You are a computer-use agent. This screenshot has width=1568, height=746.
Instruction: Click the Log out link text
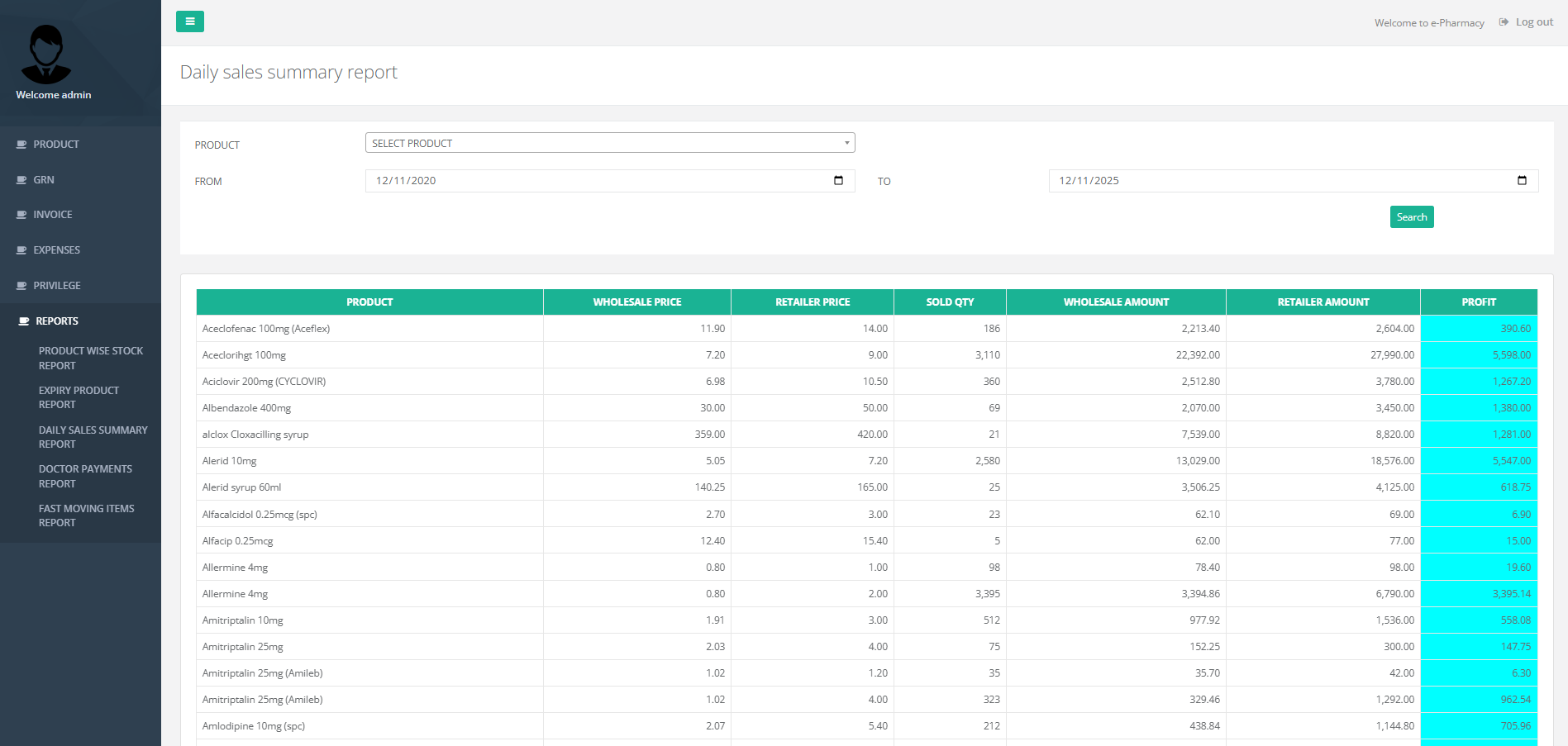pos(1535,21)
